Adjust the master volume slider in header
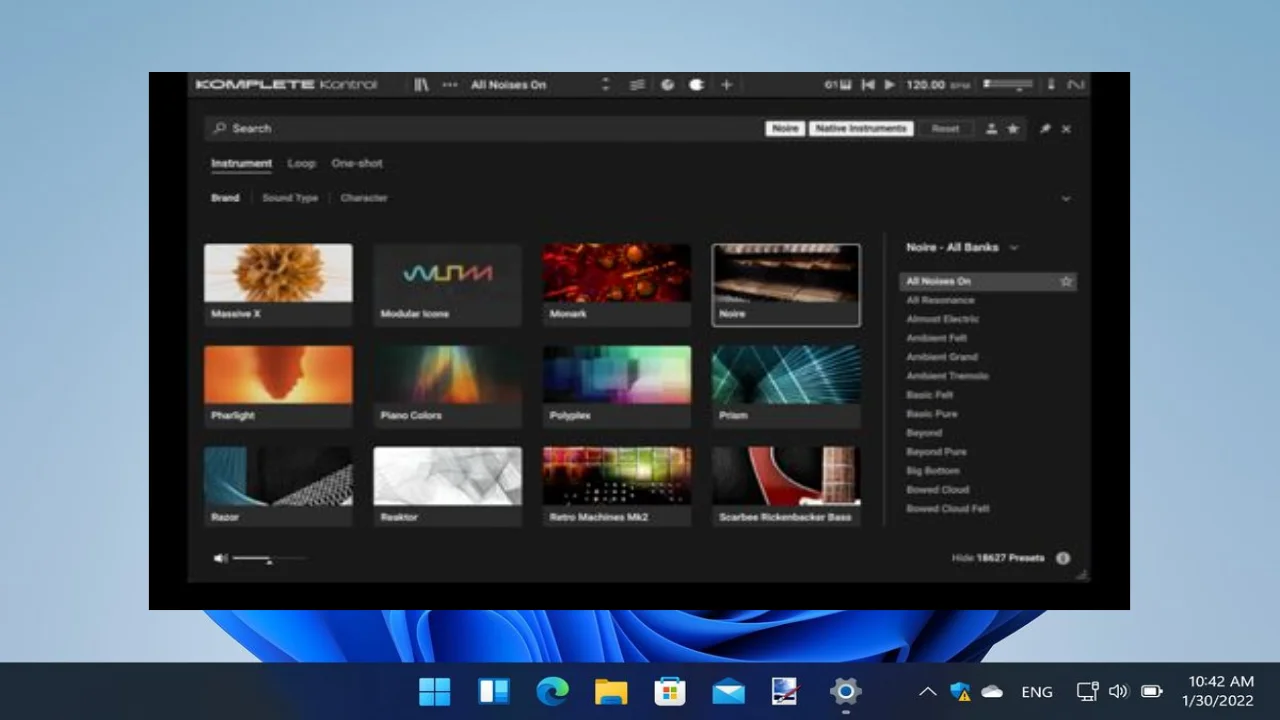This screenshot has width=1280, height=720. point(1008,85)
